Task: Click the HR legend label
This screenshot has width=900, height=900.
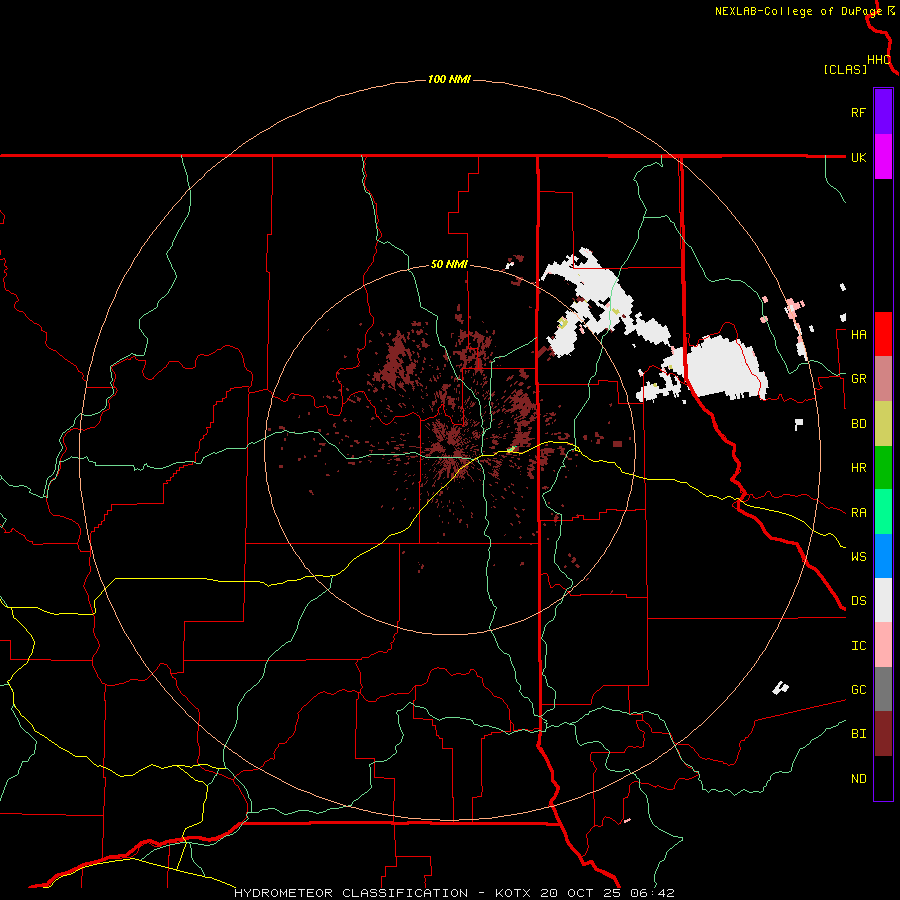Action: point(858,468)
